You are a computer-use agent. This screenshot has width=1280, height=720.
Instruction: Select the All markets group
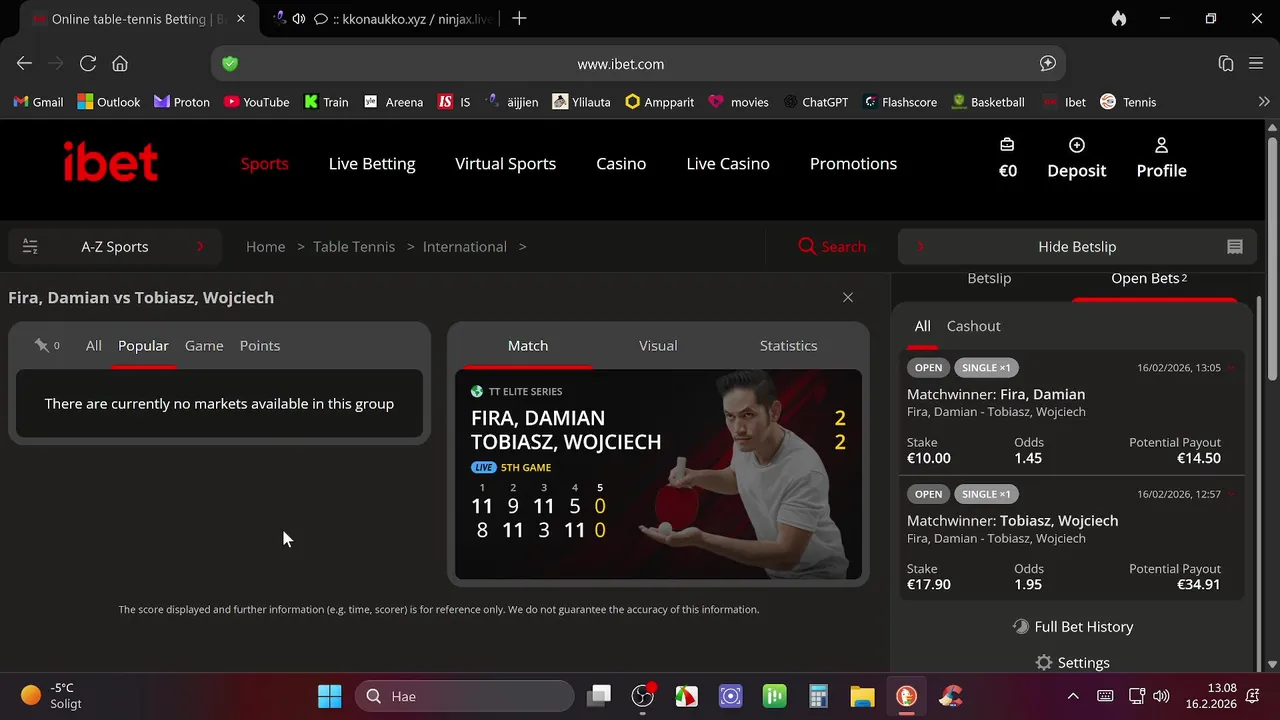tap(94, 346)
